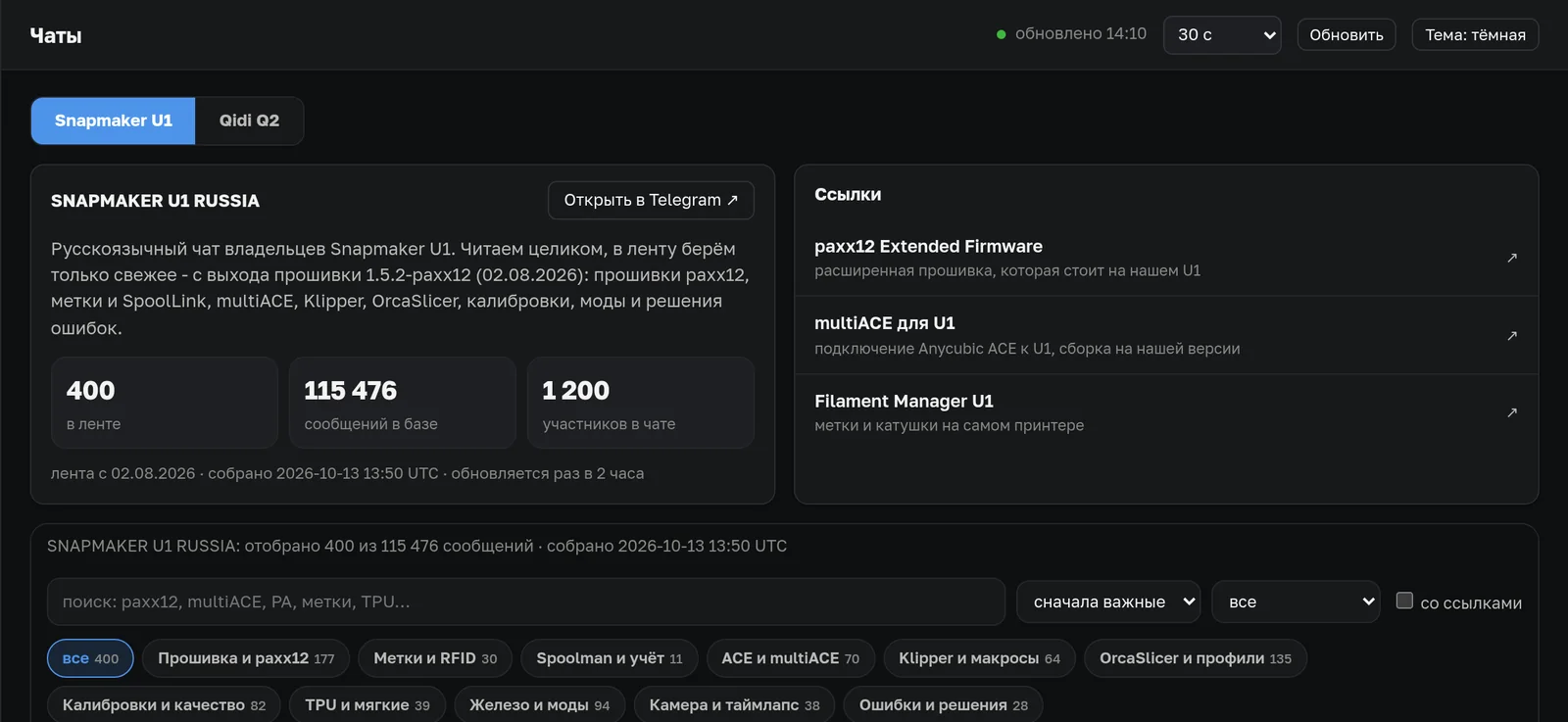Expand the «сначала важные» sort dropdown
Viewport: 1568px width, 722px height.
[x=1110, y=602]
